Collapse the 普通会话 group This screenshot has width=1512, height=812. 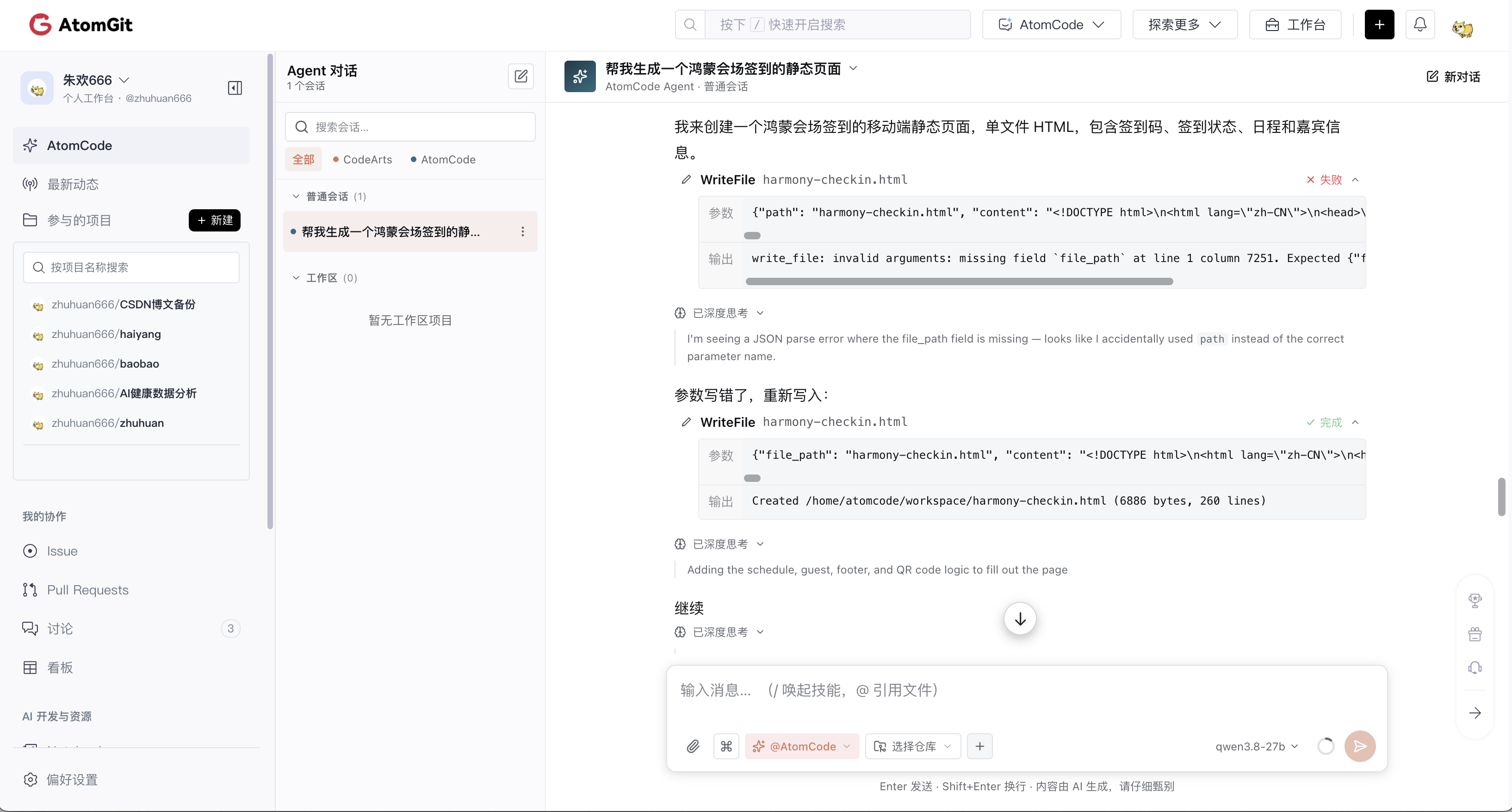(x=296, y=196)
